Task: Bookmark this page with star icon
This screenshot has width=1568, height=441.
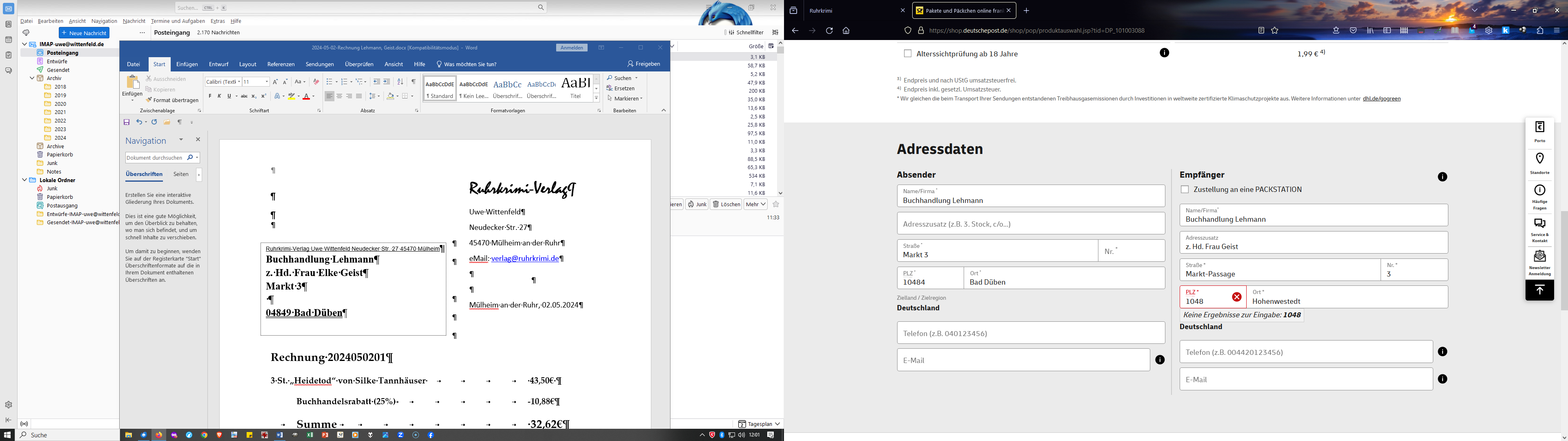Action: (x=1275, y=31)
